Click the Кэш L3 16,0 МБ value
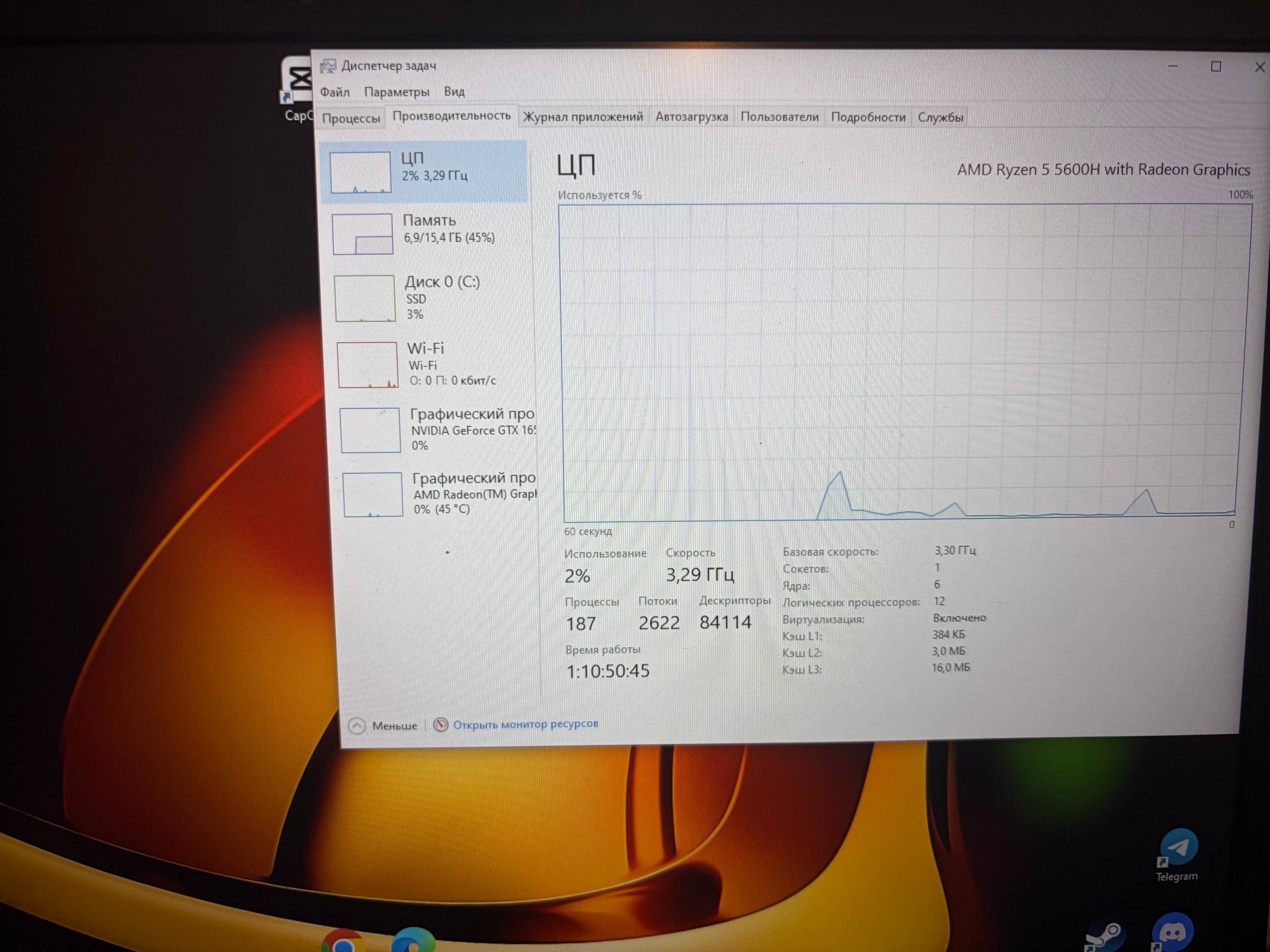This screenshot has width=1270, height=952. (950, 668)
